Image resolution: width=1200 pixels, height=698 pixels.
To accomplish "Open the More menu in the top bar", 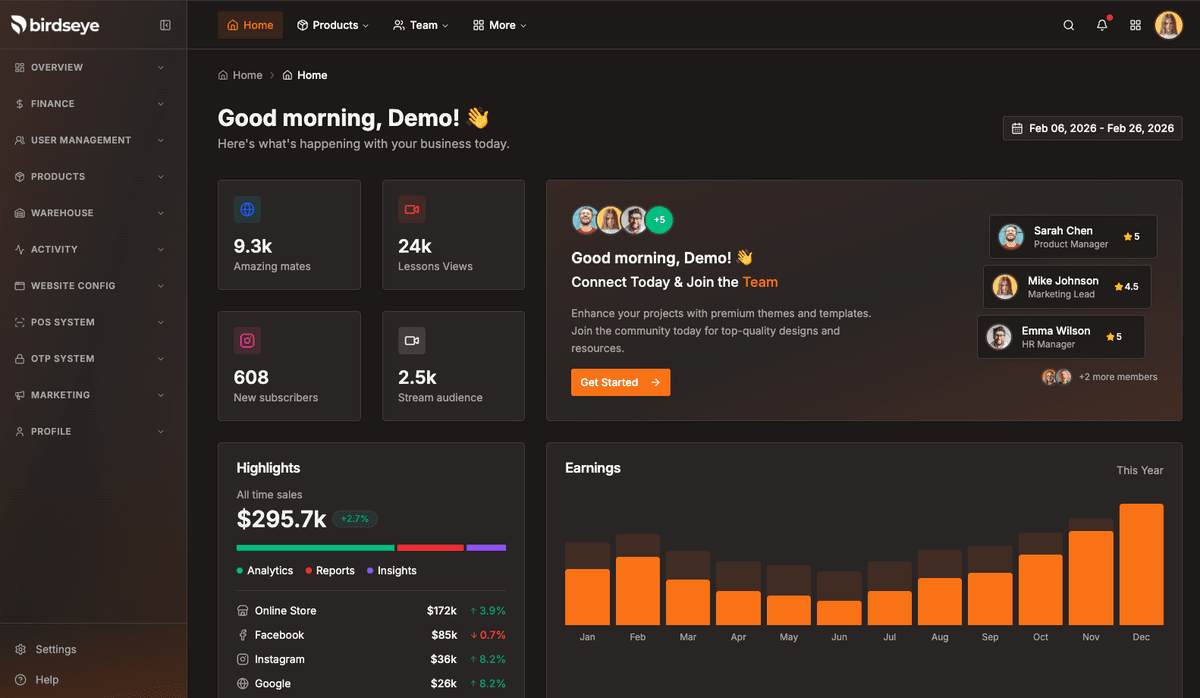I will coord(500,25).
